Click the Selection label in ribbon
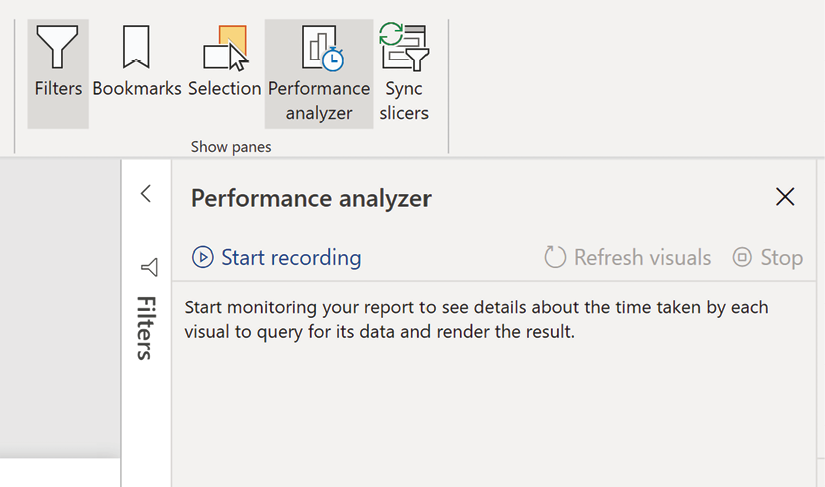Screen dimensions: 825x487 [225, 88]
